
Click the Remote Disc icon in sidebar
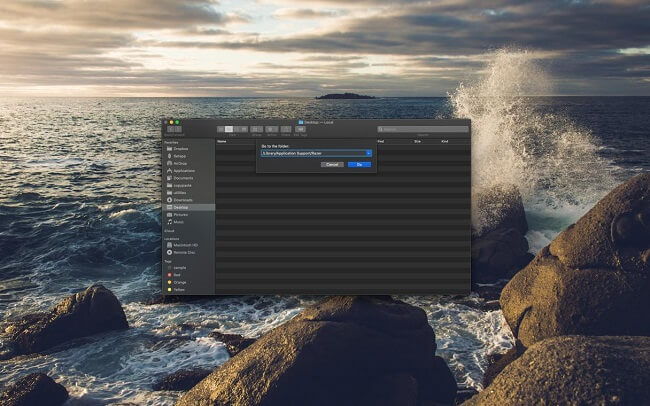click(170, 253)
